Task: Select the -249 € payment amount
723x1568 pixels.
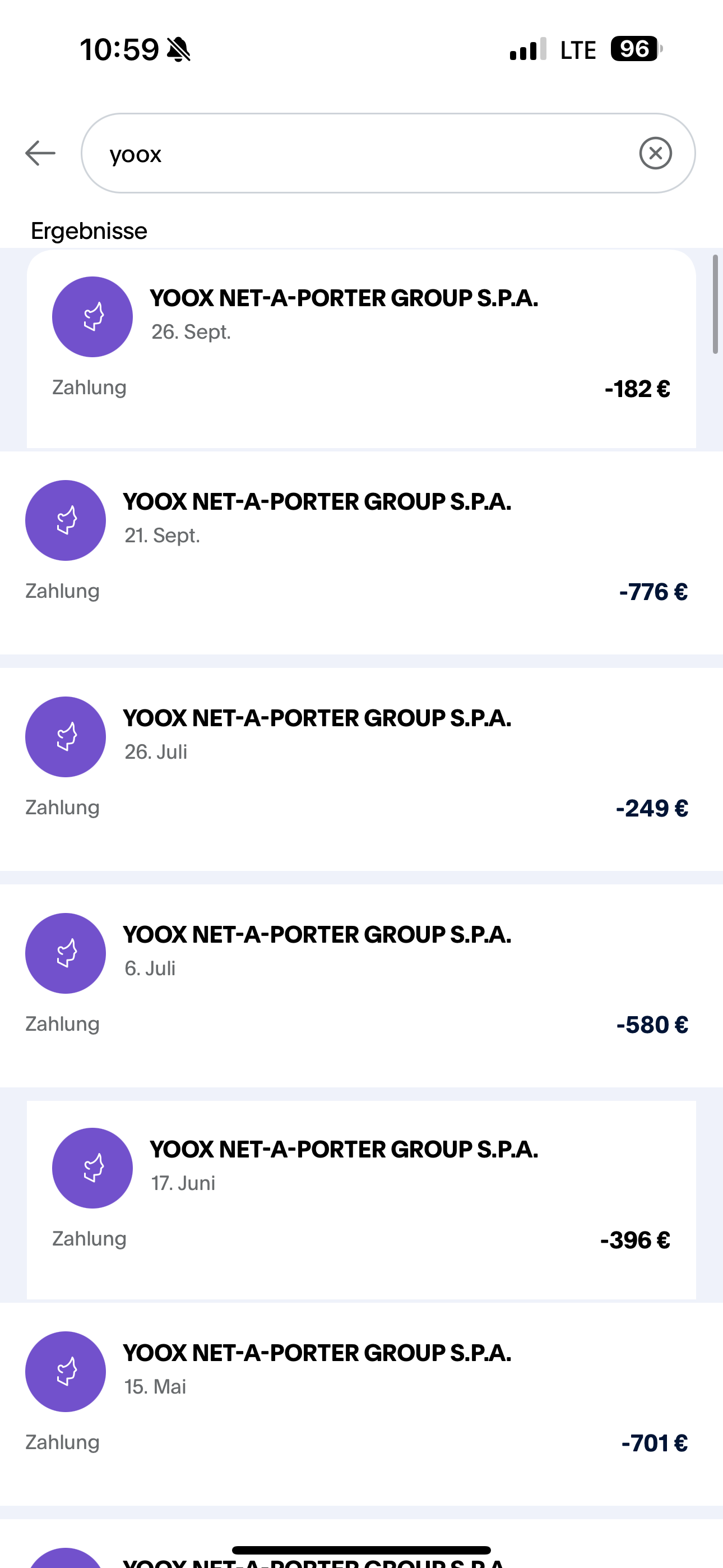Action: [652, 808]
